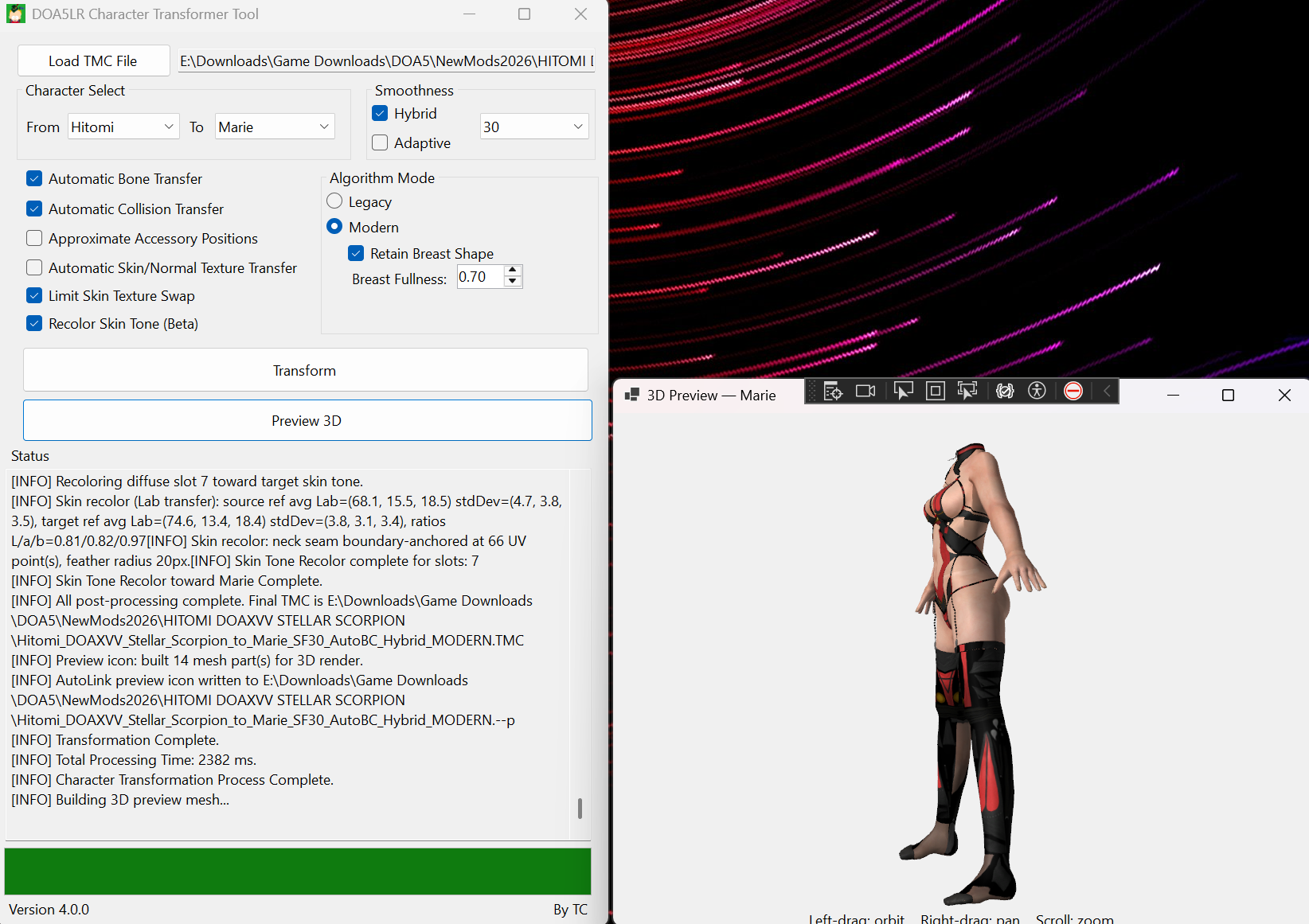Click the 3D Preview window title icon
Image resolution: width=1309 pixels, height=924 pixels.
(632, 395)
